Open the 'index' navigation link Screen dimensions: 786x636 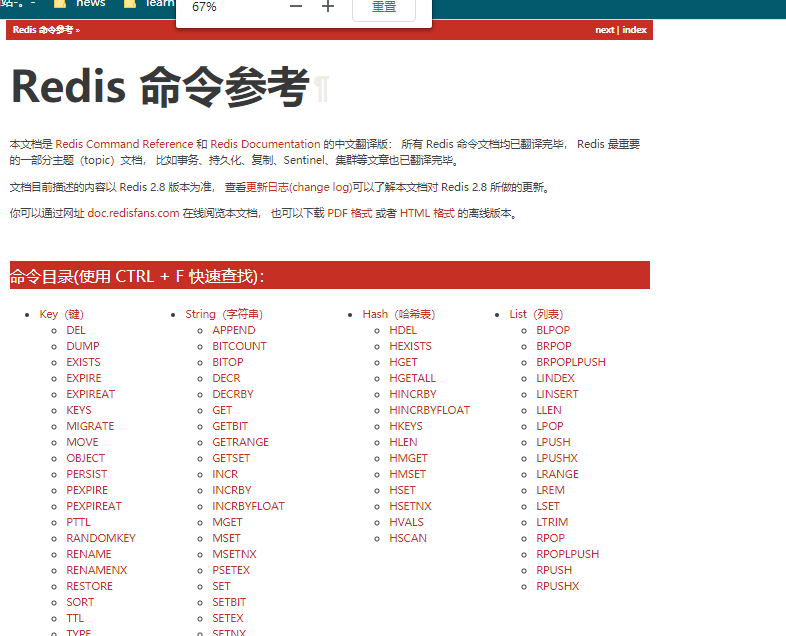click(x=635, y=30)
